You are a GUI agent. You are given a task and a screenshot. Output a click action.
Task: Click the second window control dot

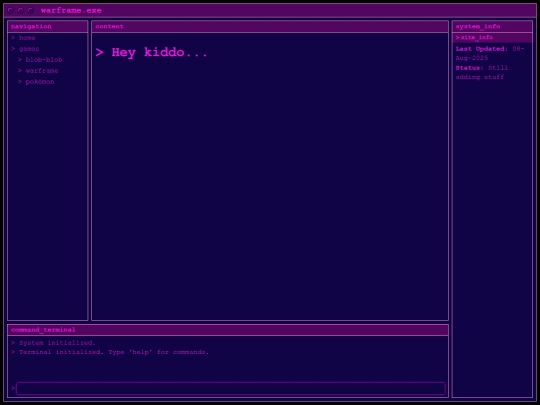coord(21,10)
